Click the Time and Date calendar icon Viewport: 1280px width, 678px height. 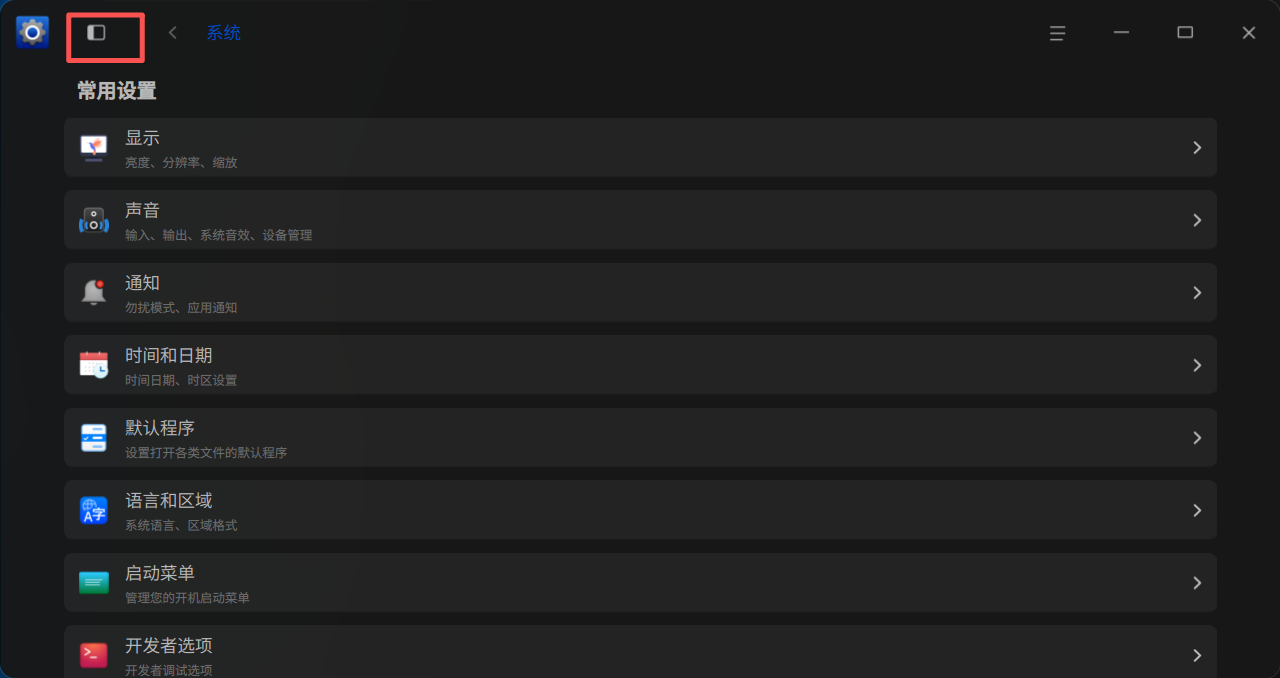coord(94,365)
